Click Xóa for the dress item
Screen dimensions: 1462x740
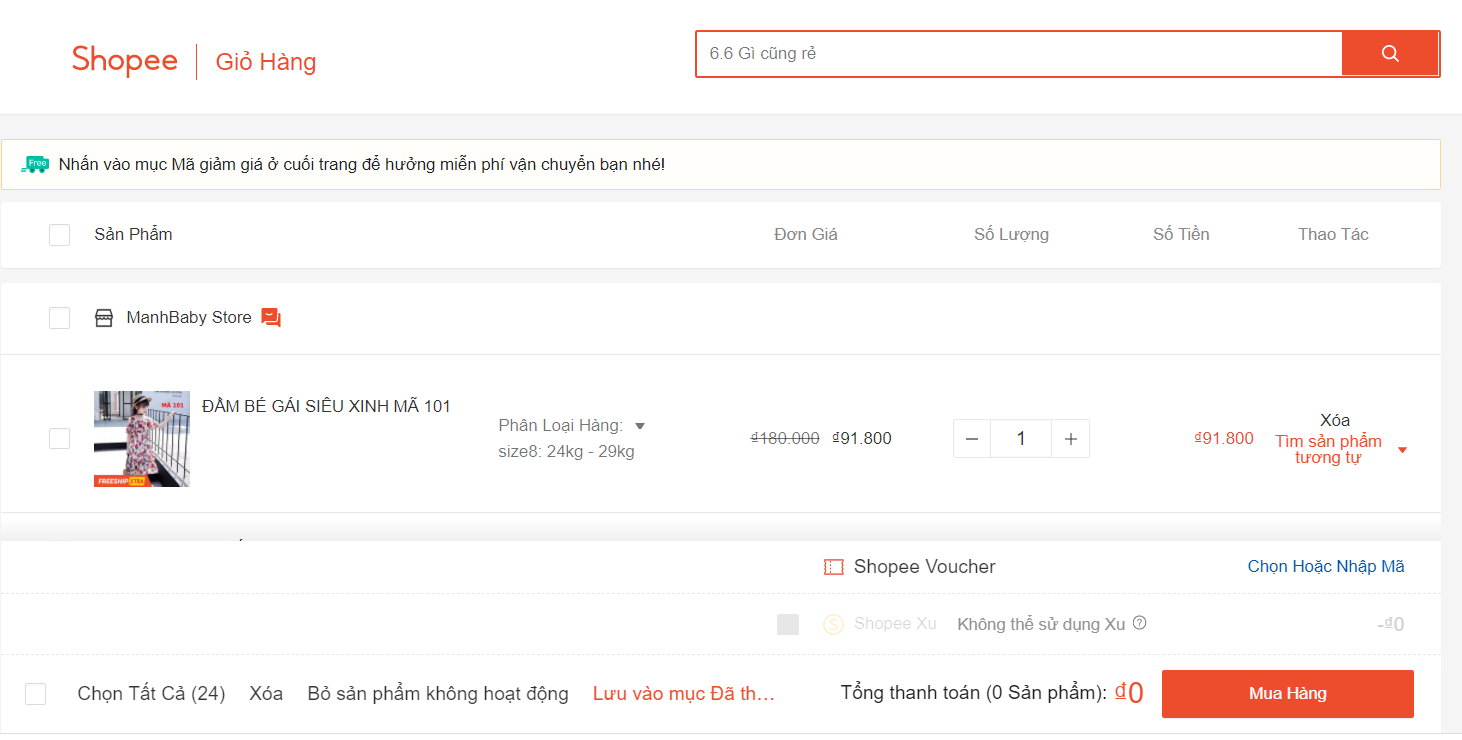coord(1334,420)
